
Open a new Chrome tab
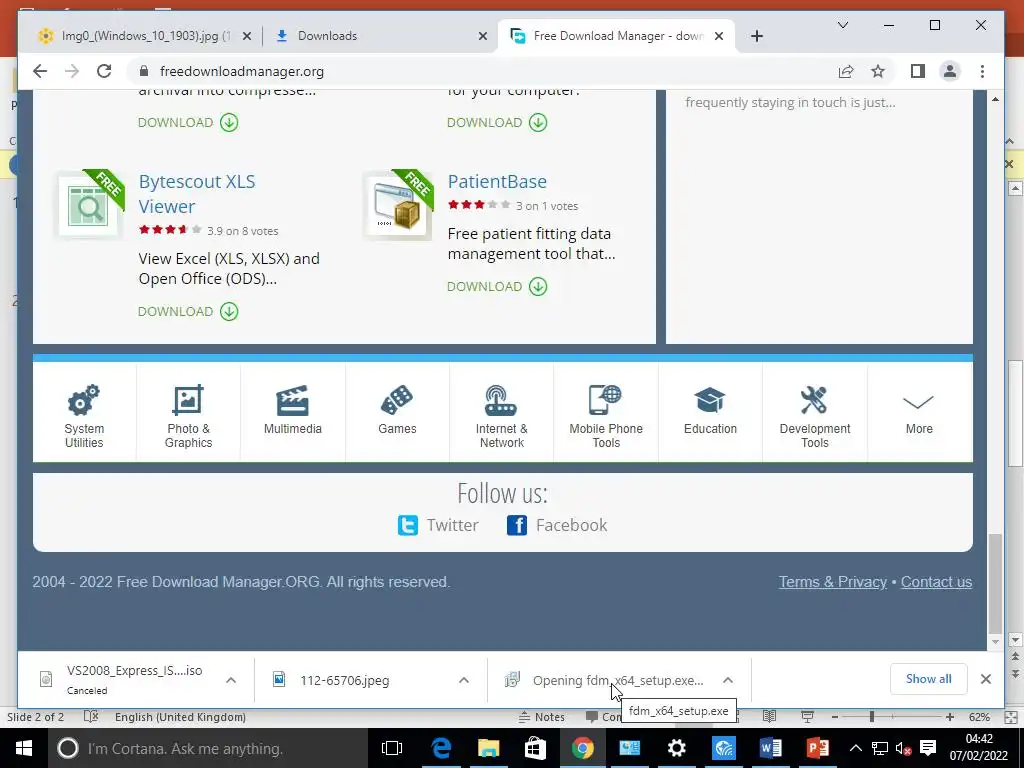756,36
